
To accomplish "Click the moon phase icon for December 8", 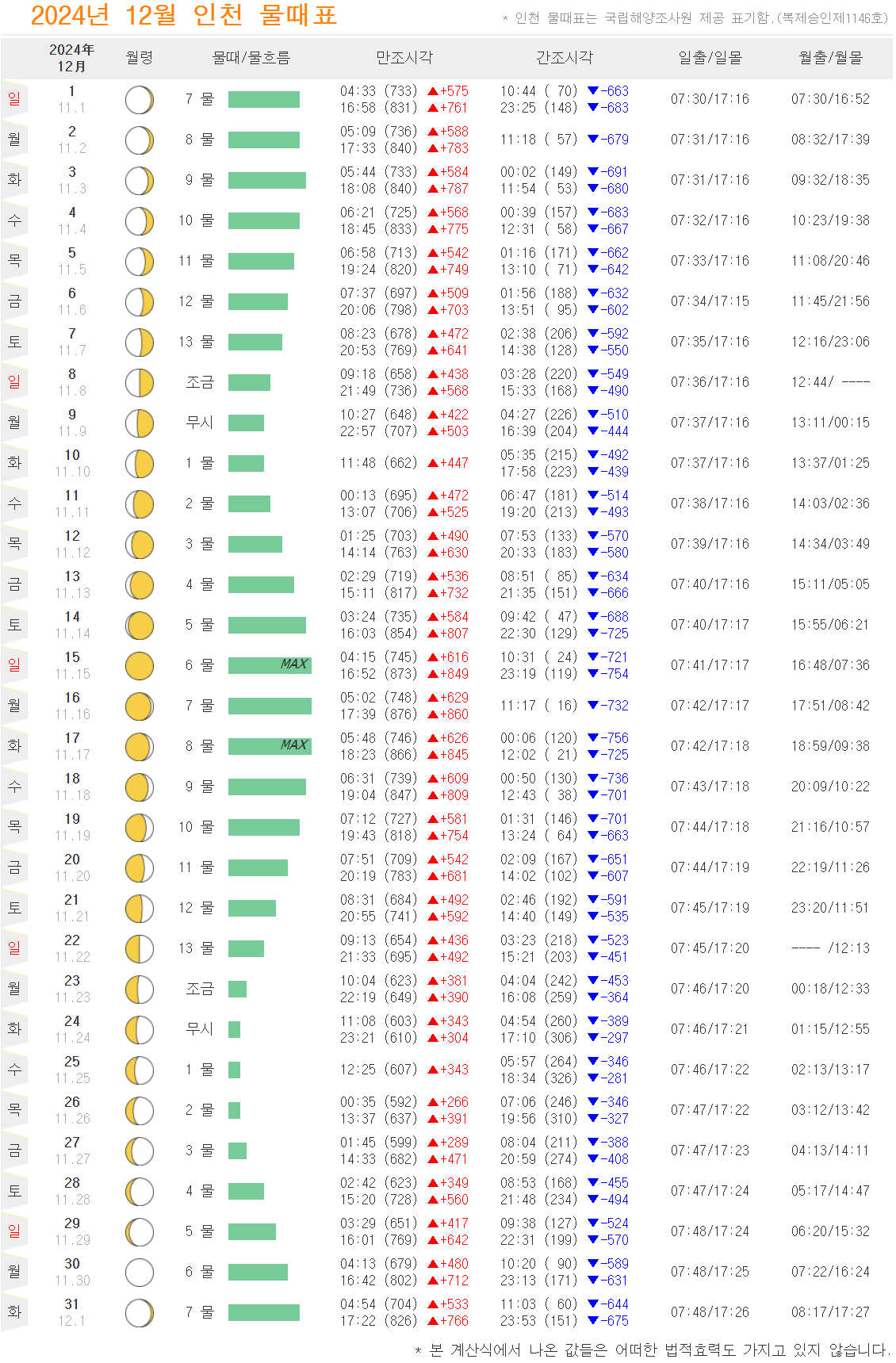I will tap(140, 383).
